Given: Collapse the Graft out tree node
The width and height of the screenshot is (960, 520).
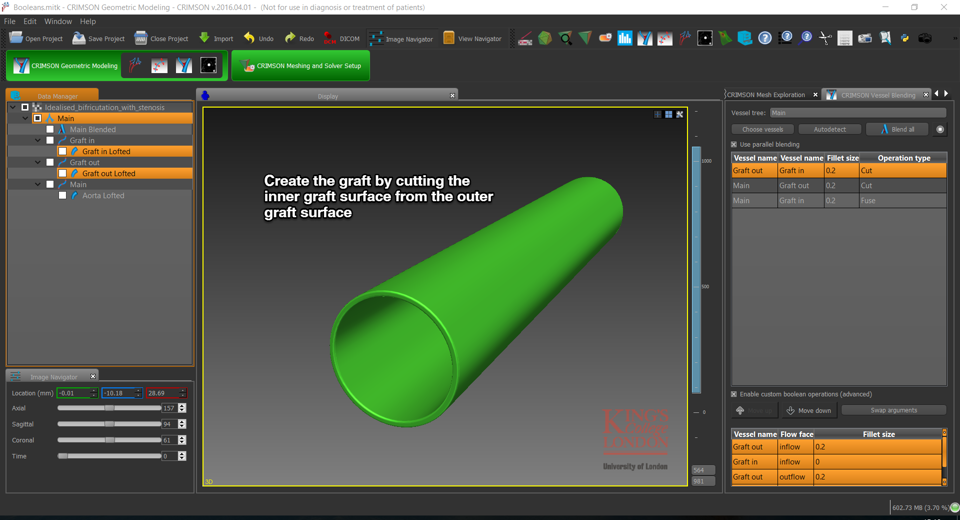Looking at the screenshot, I should point(38,163).
